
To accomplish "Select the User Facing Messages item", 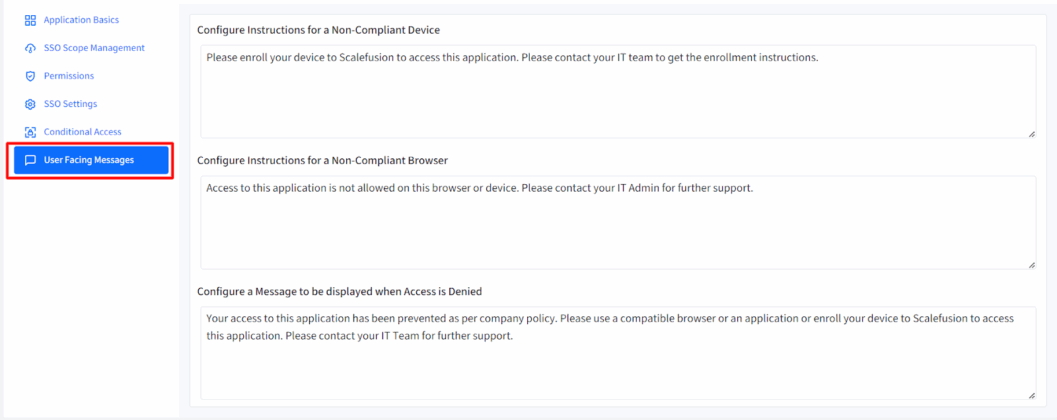I will click(x=89, y=160).
